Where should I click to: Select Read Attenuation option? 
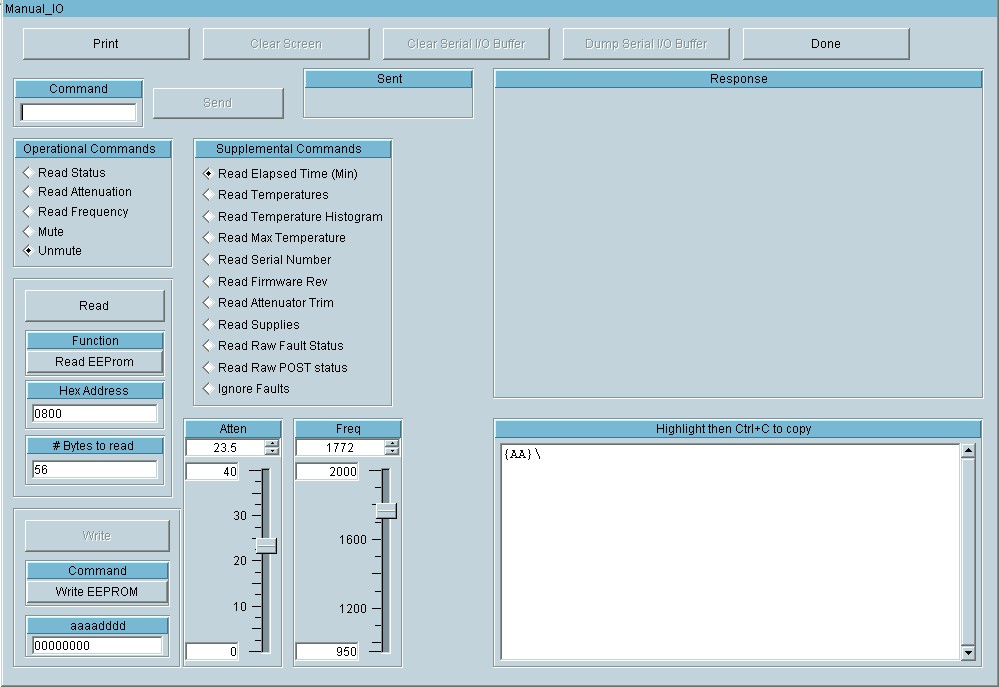tap(28, 192)
